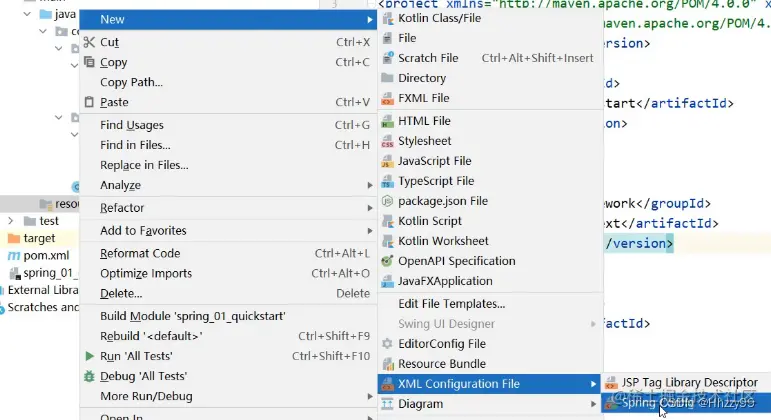Choose Delete... in context menu
The height and width of the screenshot is (420, 771).
(228, 294)
